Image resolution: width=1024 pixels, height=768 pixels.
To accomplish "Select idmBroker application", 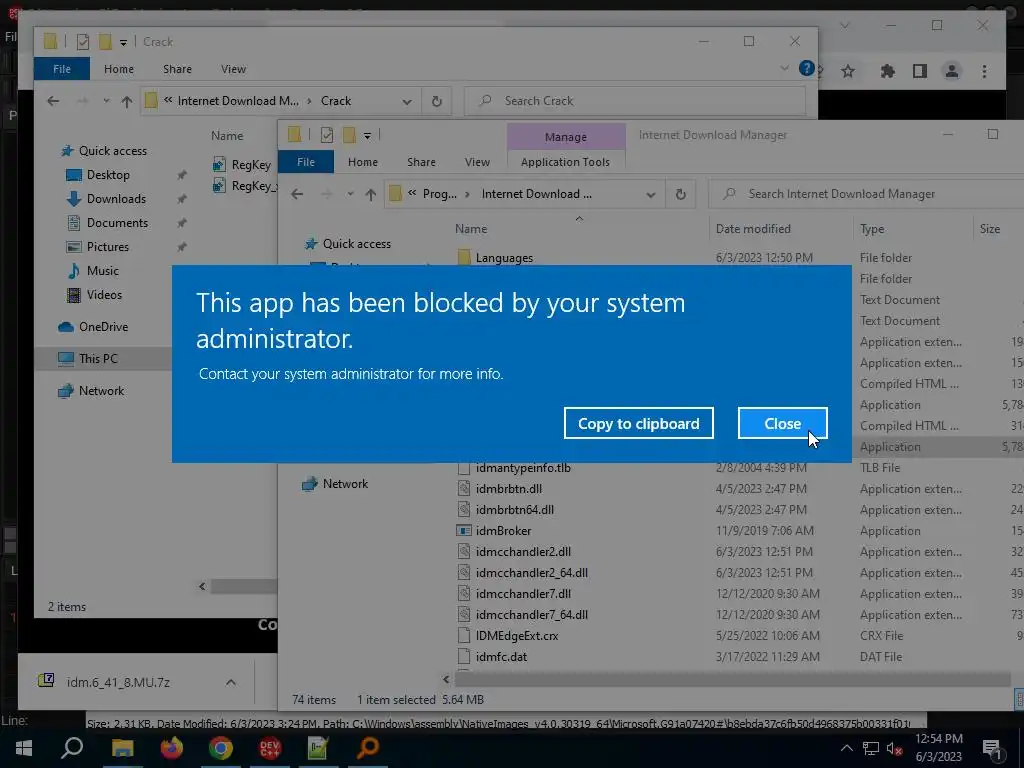I will pos(504,531).
